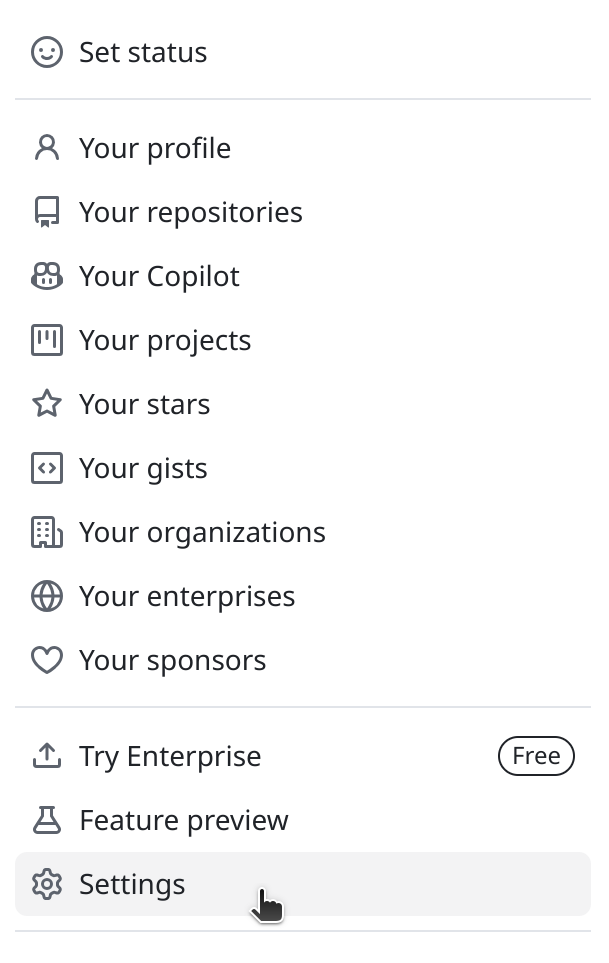
Task: Click the star icon beside Your stars
Action: (47, 404)
